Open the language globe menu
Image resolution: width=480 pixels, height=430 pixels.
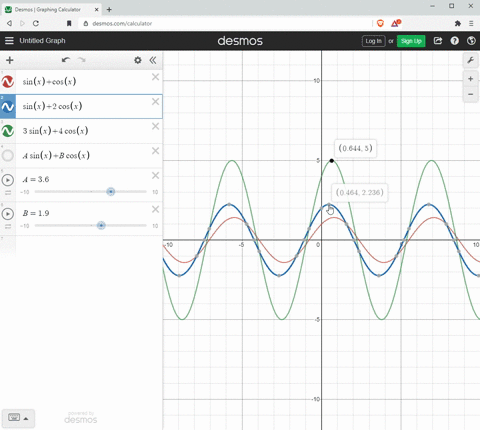pyautogui.click(x=471, y=41)
